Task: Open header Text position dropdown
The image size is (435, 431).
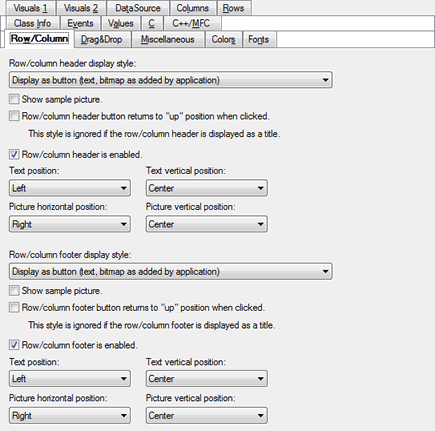Action: [70, 188]
